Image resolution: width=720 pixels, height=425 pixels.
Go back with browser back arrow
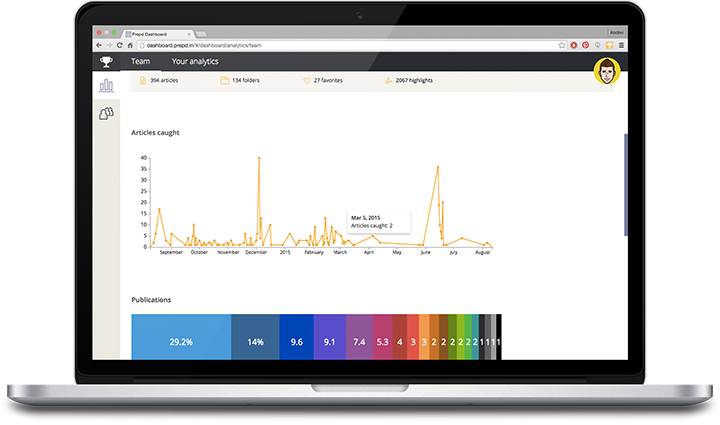point(99,45)
